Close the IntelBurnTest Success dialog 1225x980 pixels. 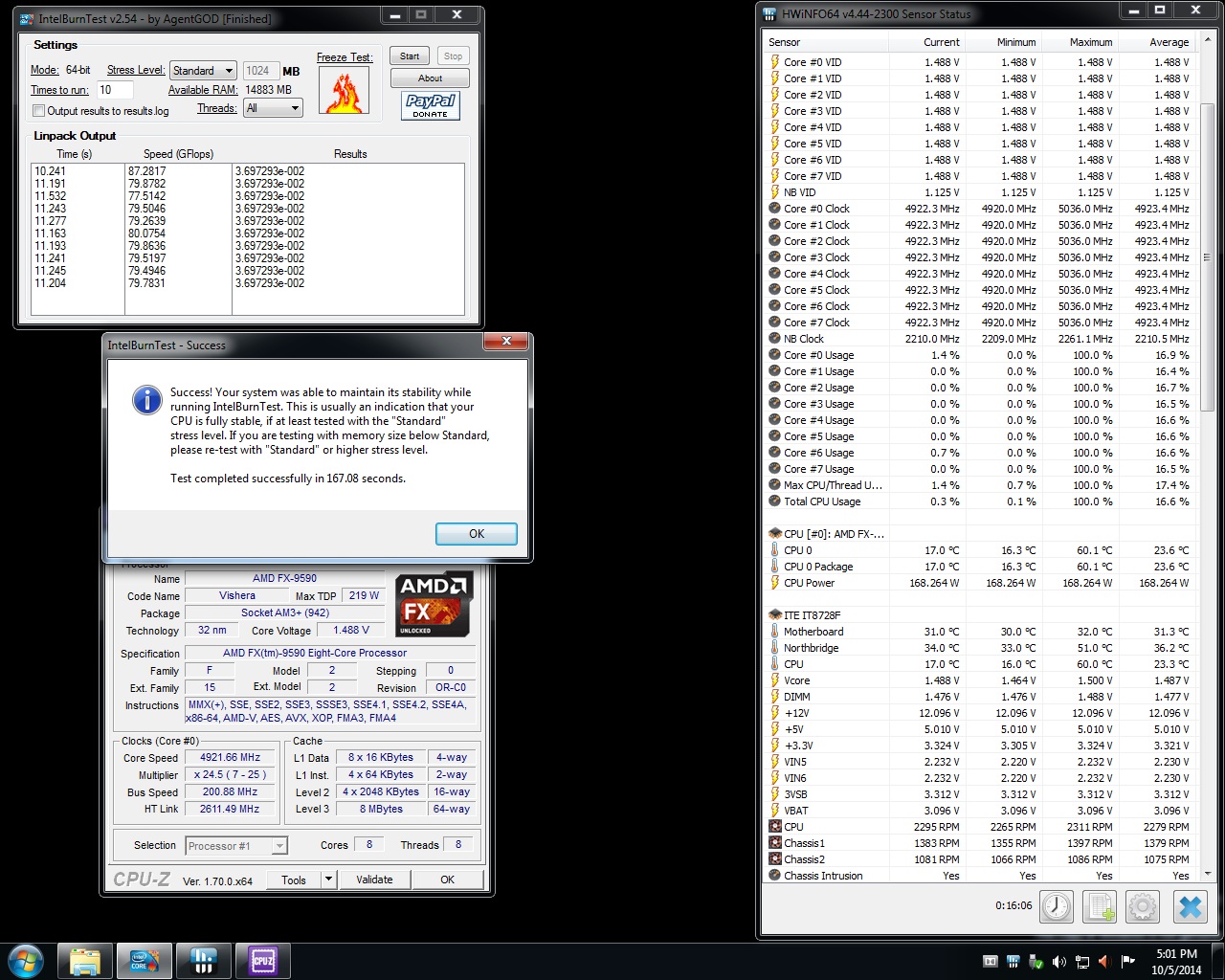click(x=506, y=342)
